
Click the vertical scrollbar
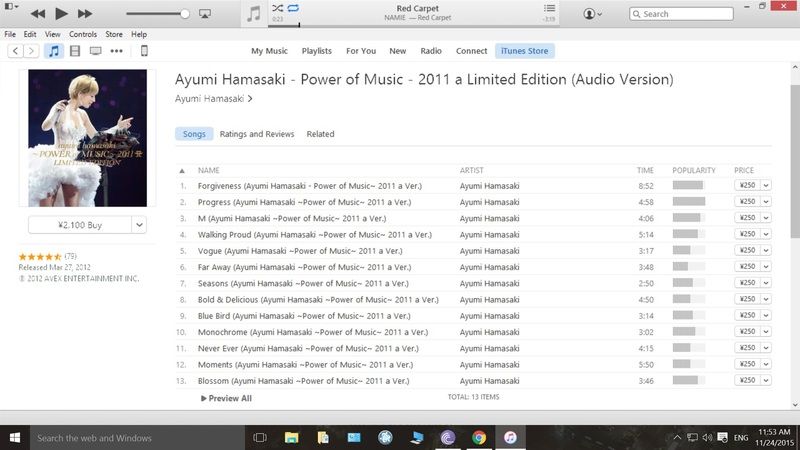[x=795, y=161]
